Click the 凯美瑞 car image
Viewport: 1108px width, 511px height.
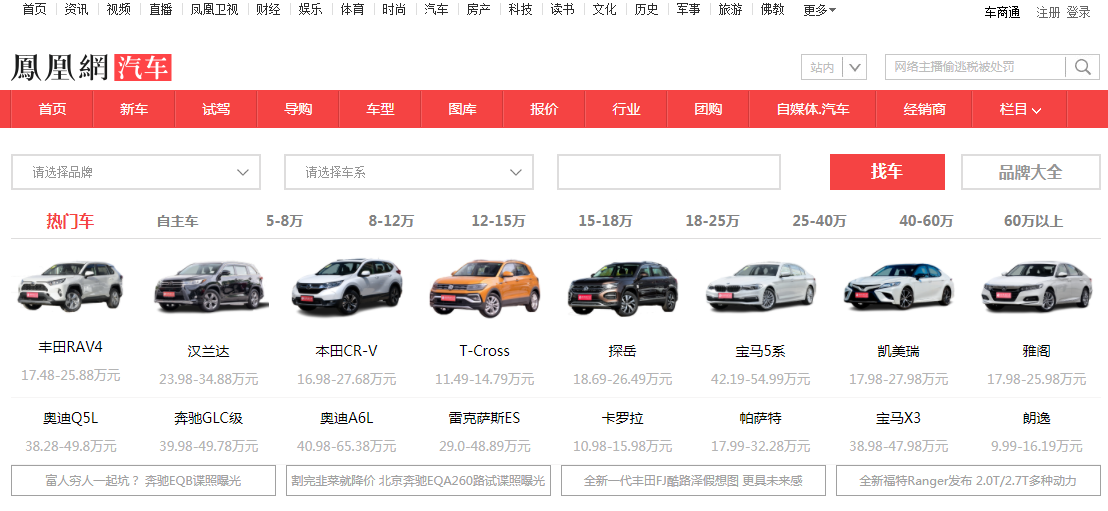[898, 286]
